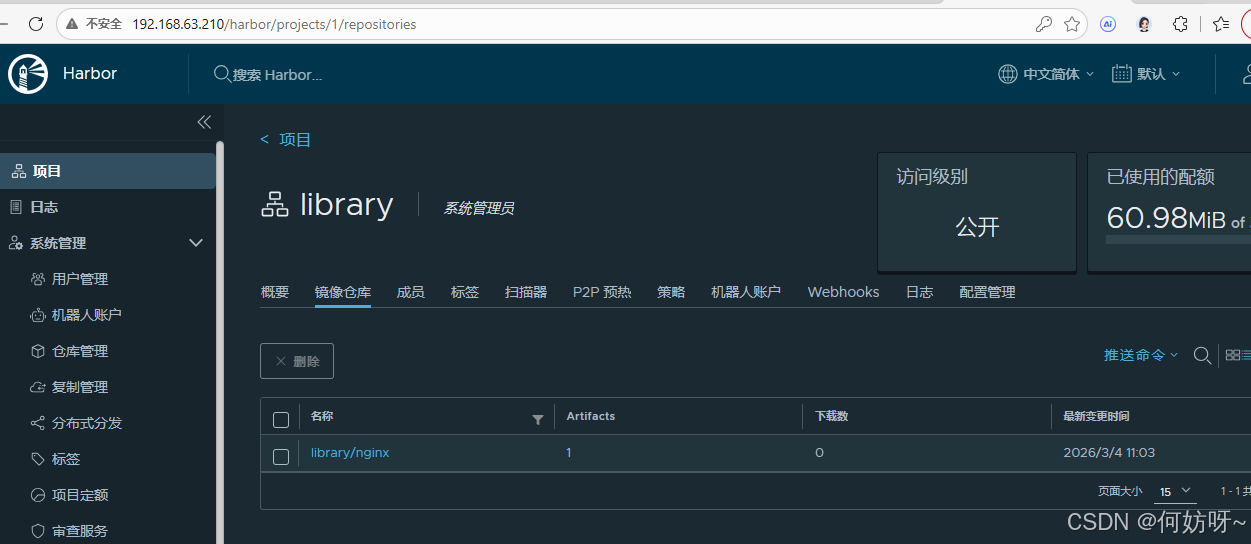
Task: Open the 日志 project tab
Action: [919, 292]
